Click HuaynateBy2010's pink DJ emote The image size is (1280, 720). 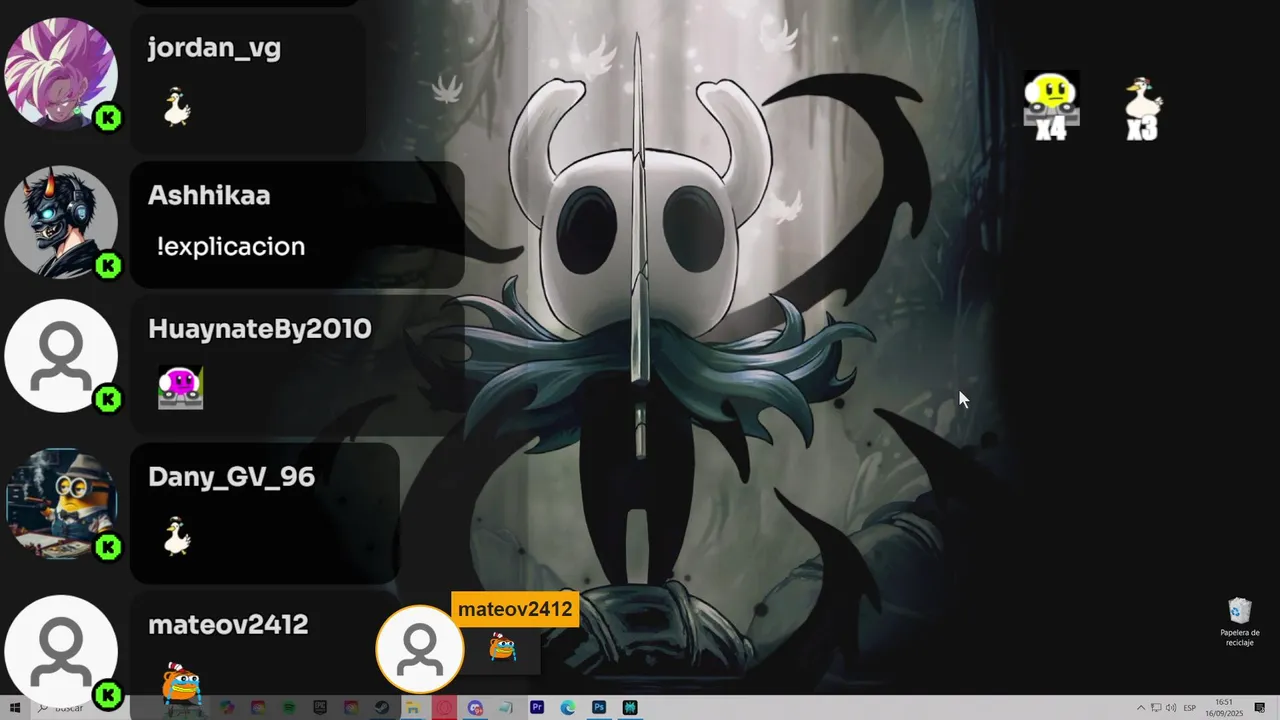(181, 388)
